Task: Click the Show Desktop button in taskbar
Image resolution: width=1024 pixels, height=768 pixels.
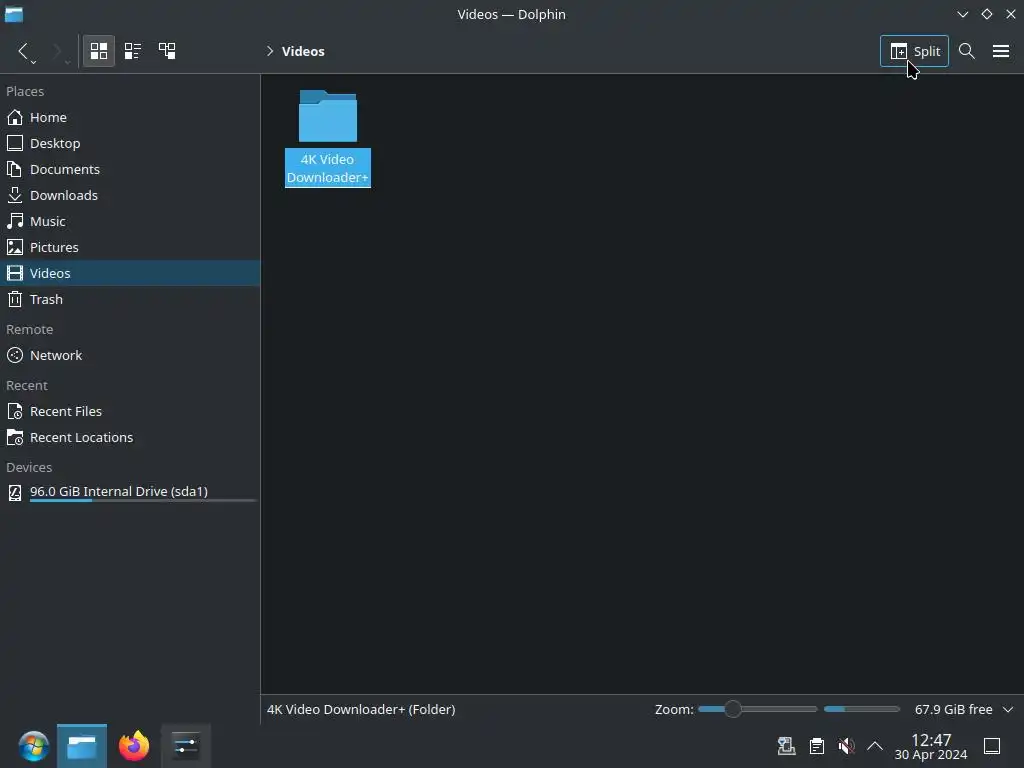Action: coord(992,746)
